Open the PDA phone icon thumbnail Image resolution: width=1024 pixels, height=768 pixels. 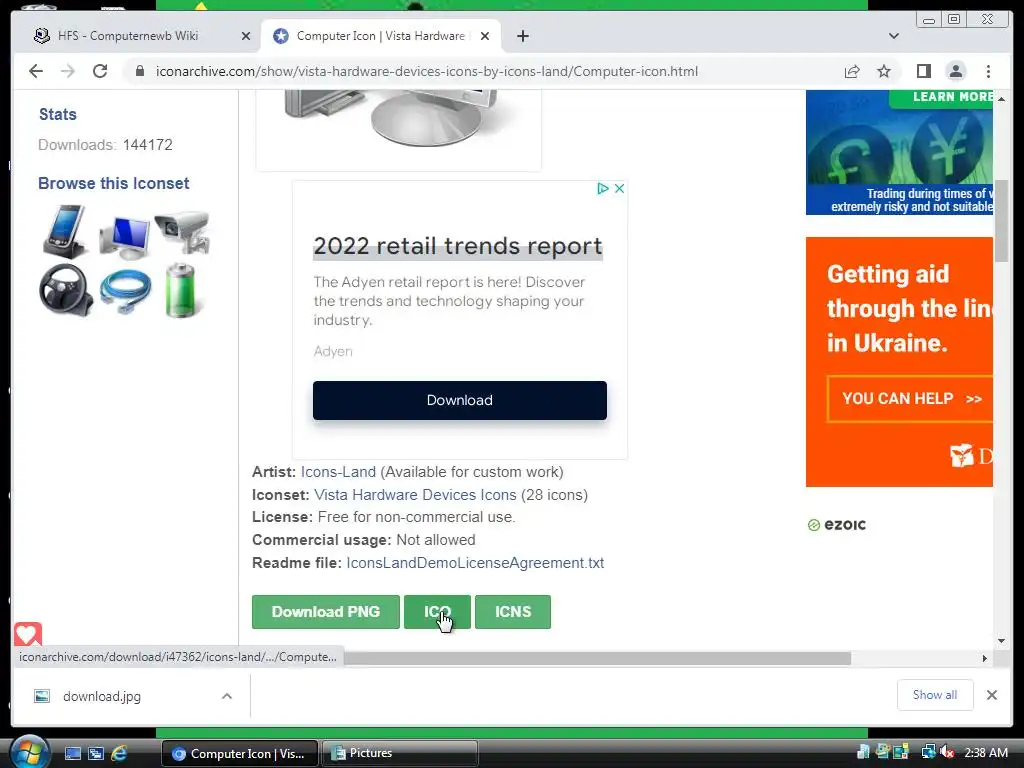[x=65, y=232]
